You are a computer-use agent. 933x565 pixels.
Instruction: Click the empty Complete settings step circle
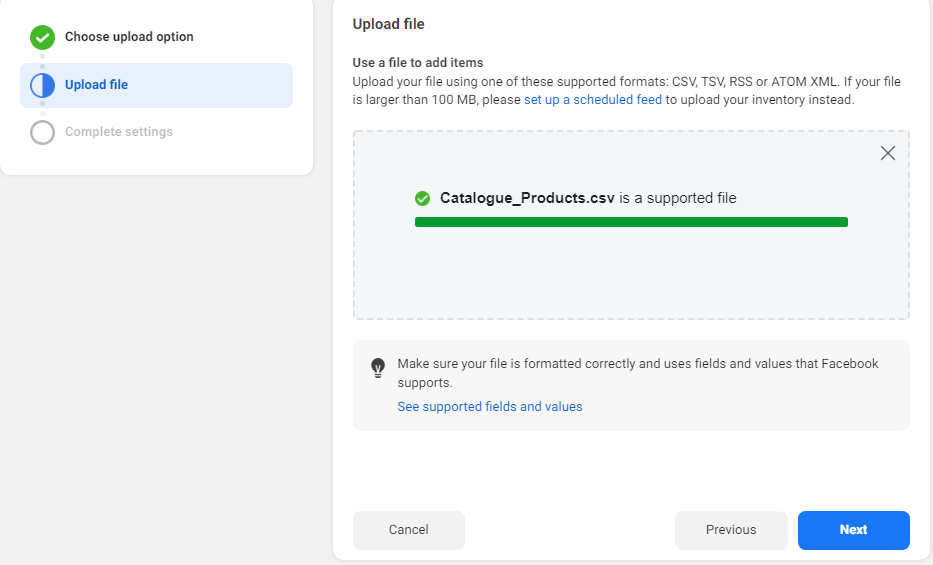42,132
